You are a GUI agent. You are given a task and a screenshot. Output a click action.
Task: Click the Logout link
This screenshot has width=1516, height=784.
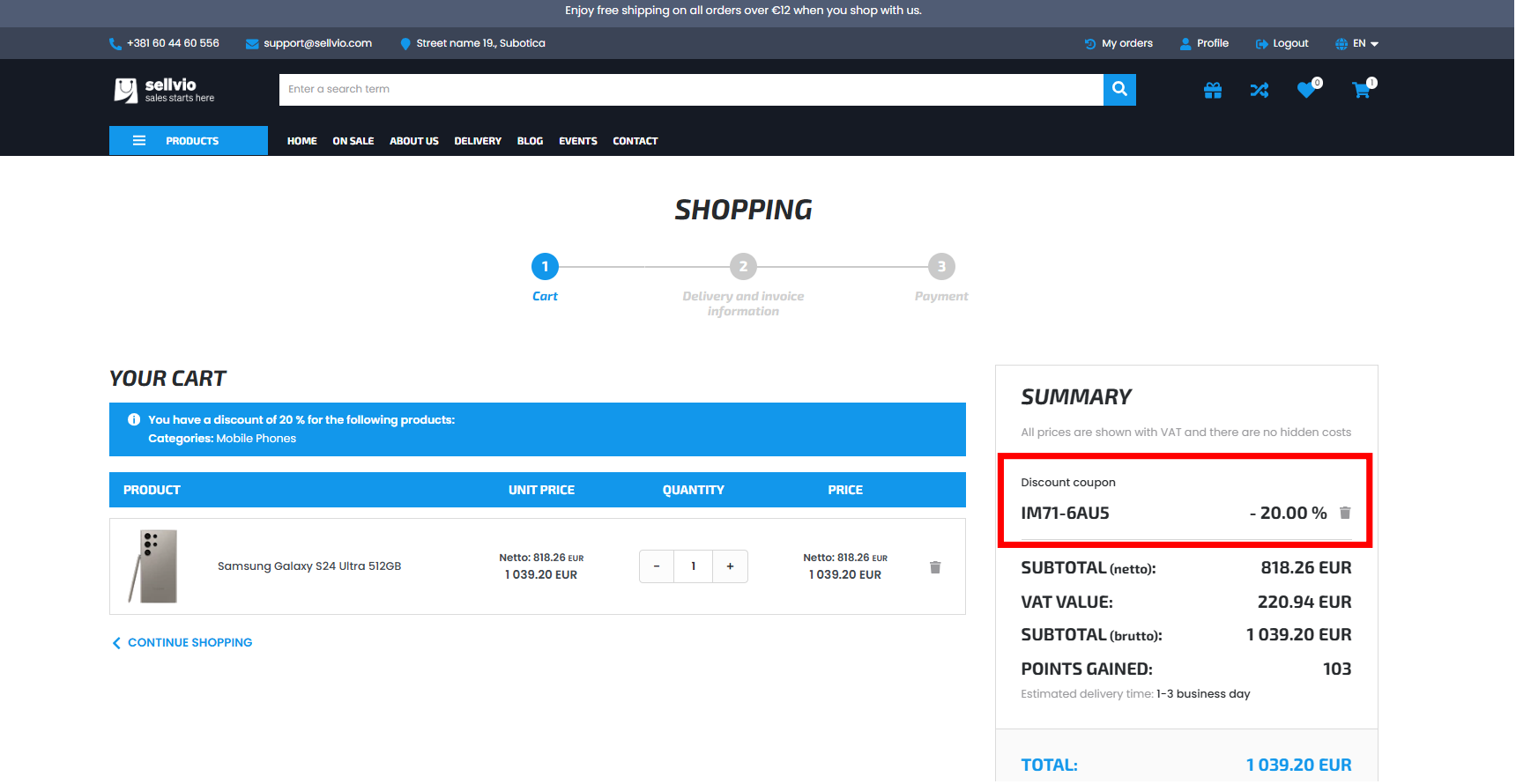[1282, 43]
